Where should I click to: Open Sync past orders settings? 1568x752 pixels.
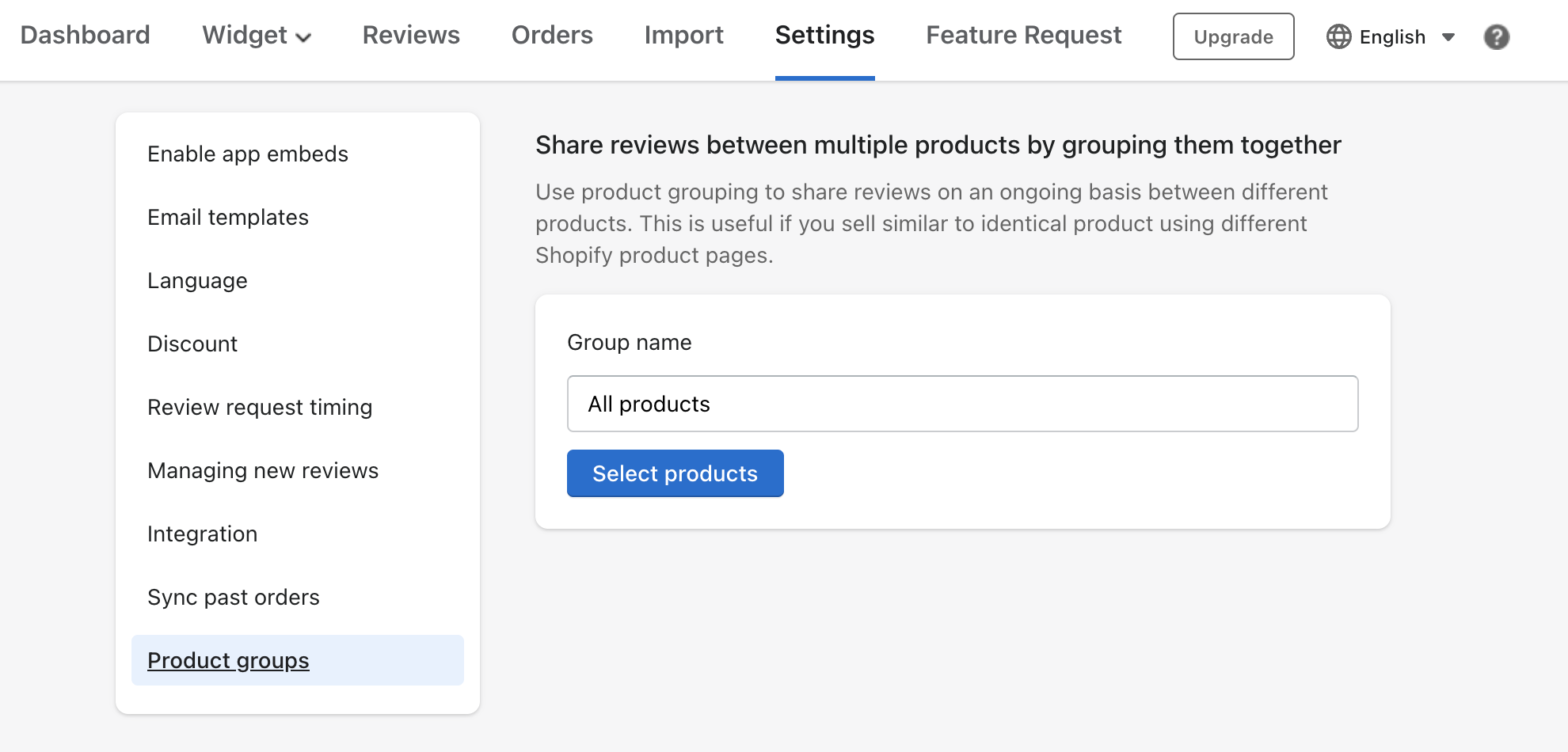[234, 597]
